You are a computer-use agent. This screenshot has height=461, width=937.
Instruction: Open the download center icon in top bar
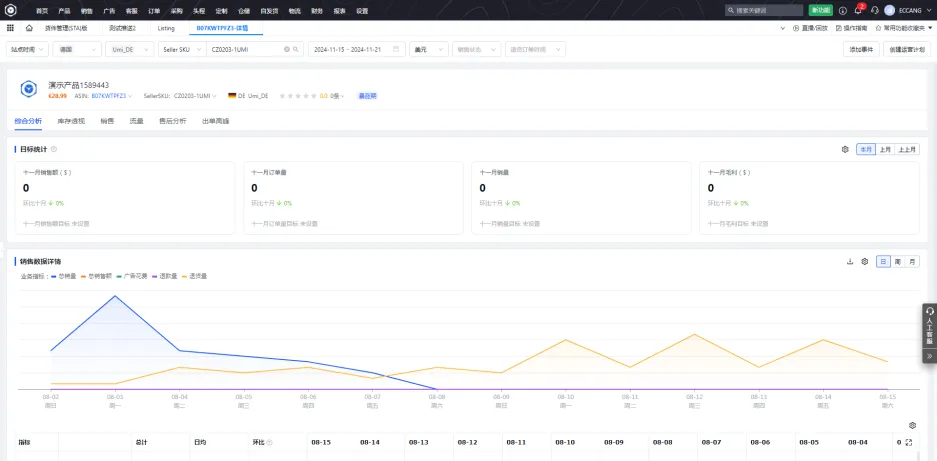(x=843, y=10)
